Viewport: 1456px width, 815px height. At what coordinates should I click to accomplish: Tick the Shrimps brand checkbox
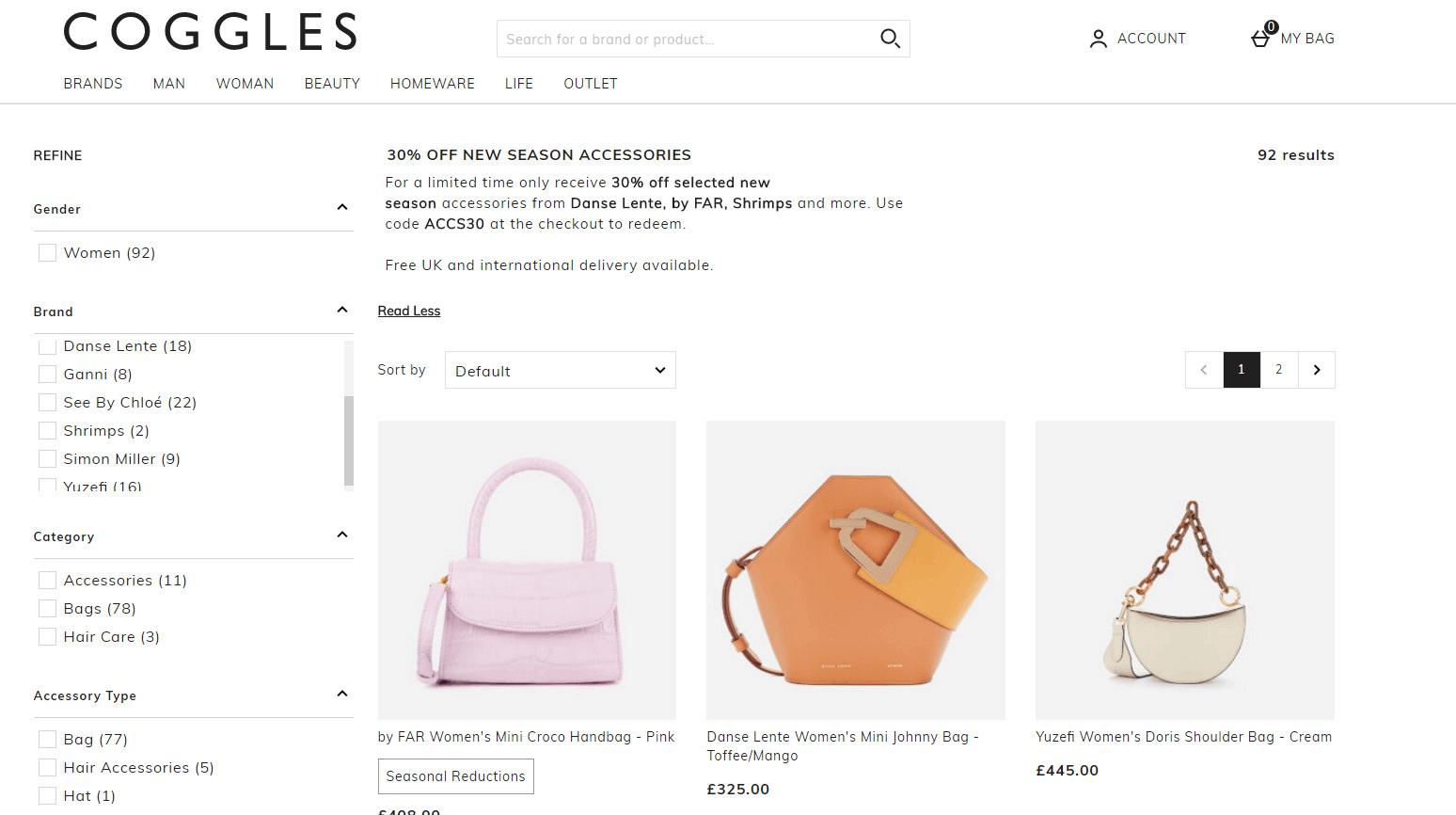point(47,431)
